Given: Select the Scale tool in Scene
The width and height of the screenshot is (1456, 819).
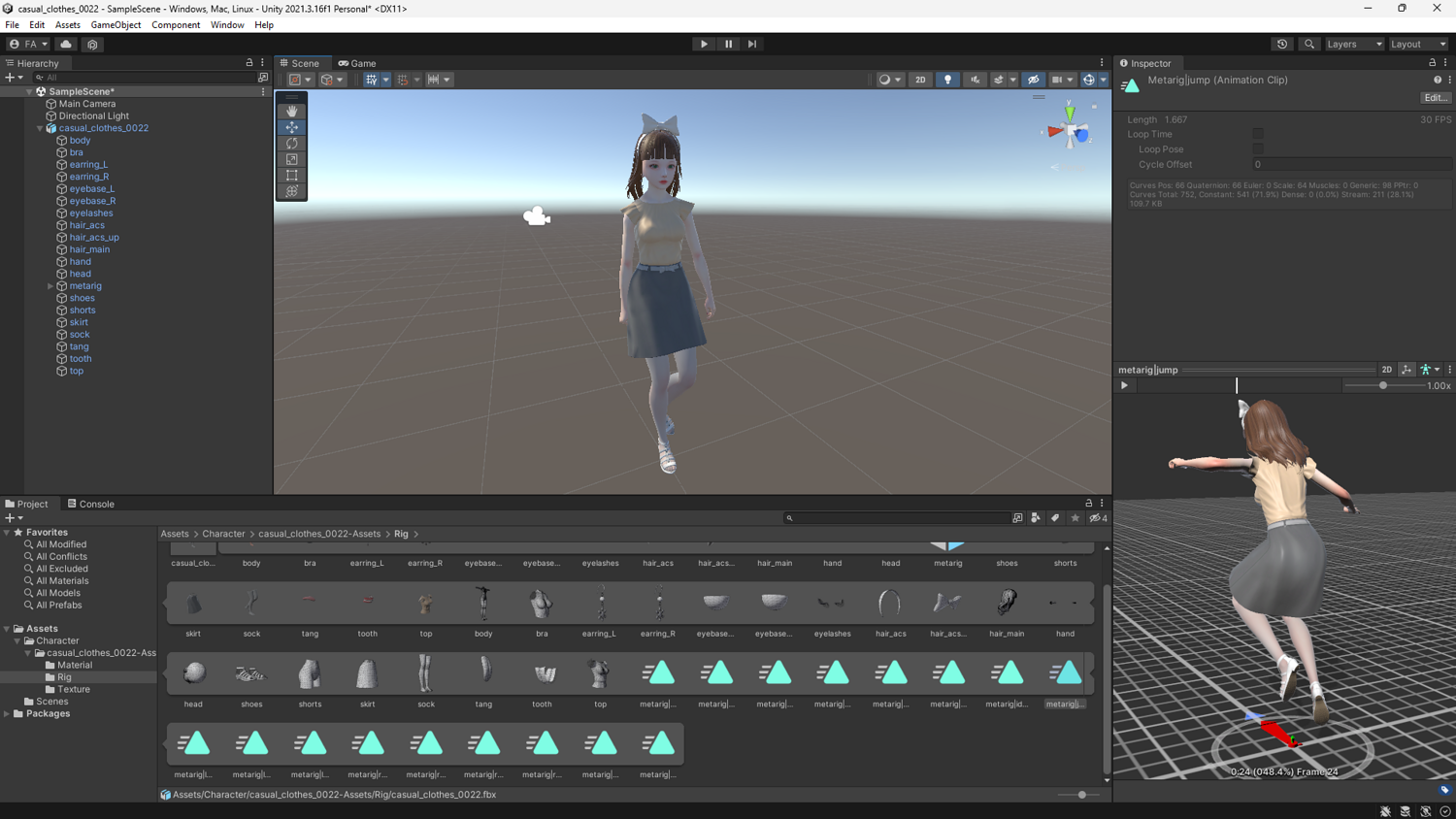Looking at the screenshot, I should 292,159.
